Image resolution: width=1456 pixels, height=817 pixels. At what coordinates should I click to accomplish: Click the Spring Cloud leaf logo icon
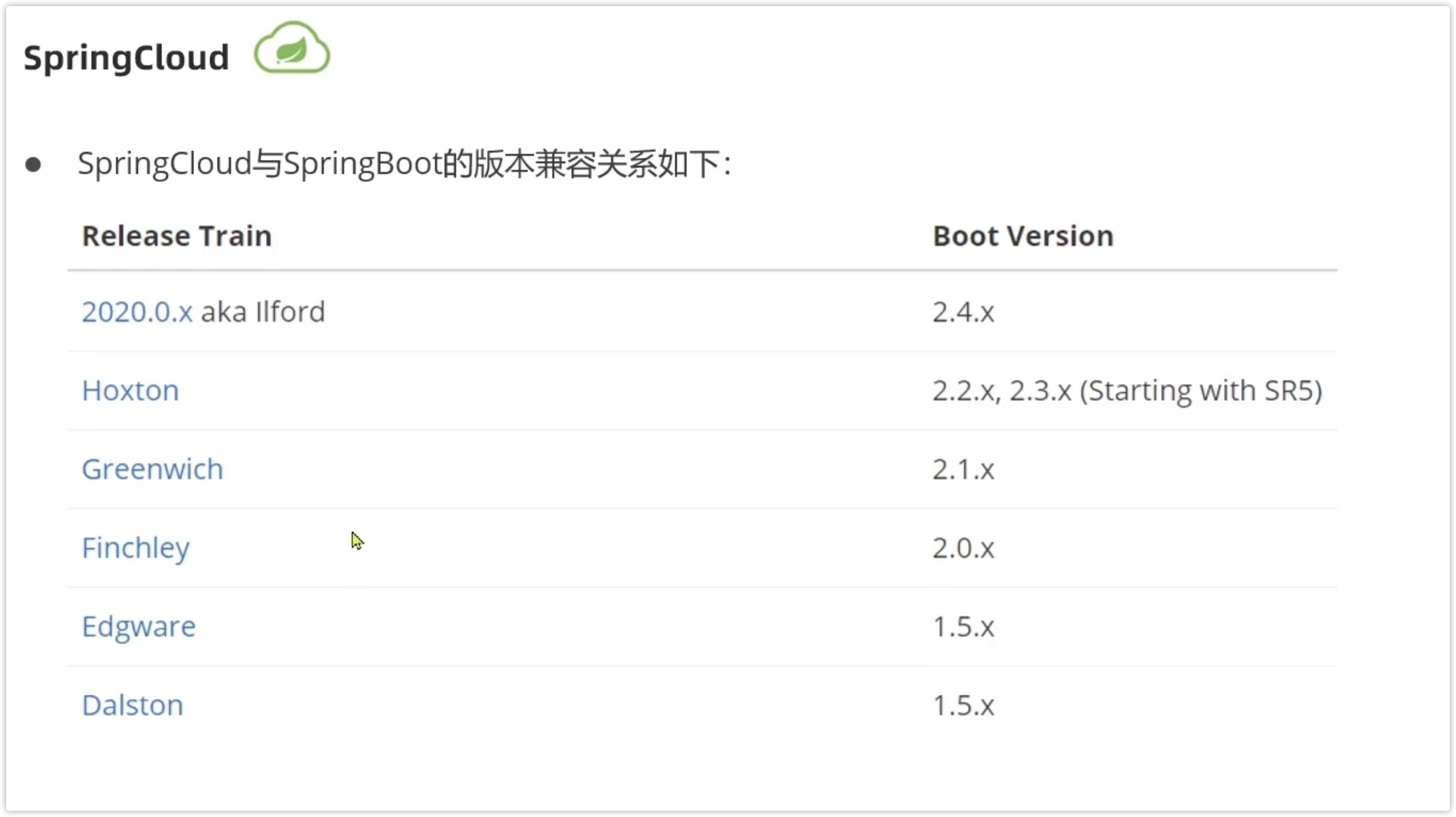click(292, 47)
